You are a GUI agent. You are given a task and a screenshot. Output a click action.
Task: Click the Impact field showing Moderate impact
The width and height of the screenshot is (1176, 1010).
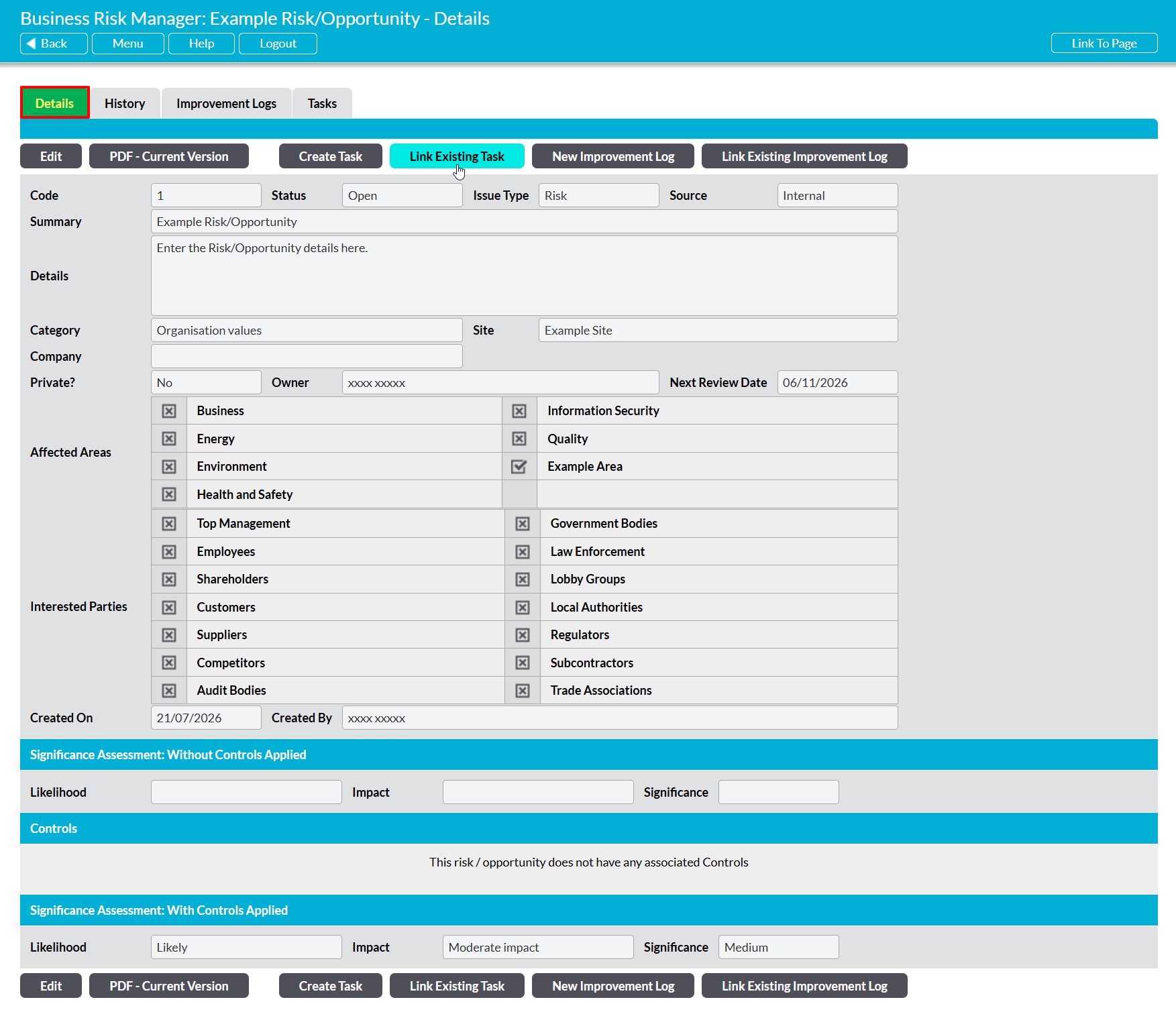point(538,947)
